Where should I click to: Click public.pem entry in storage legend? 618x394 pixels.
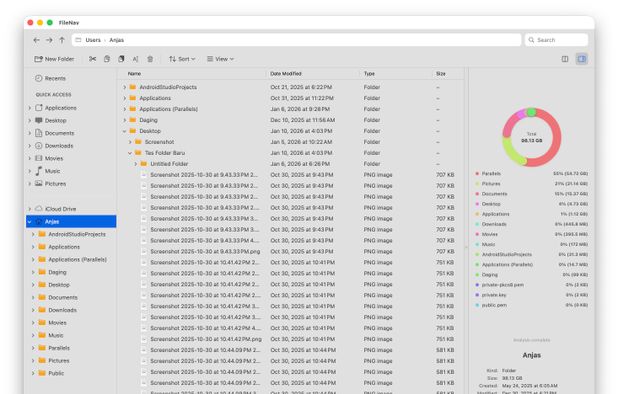point(531,305)
